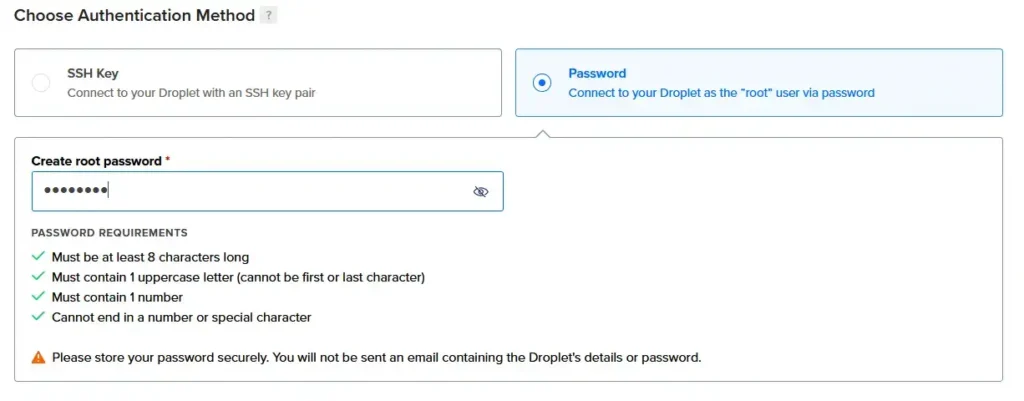Screen dimensions: 1024x401
Task: Click the root user via password description
Action: 721,93
